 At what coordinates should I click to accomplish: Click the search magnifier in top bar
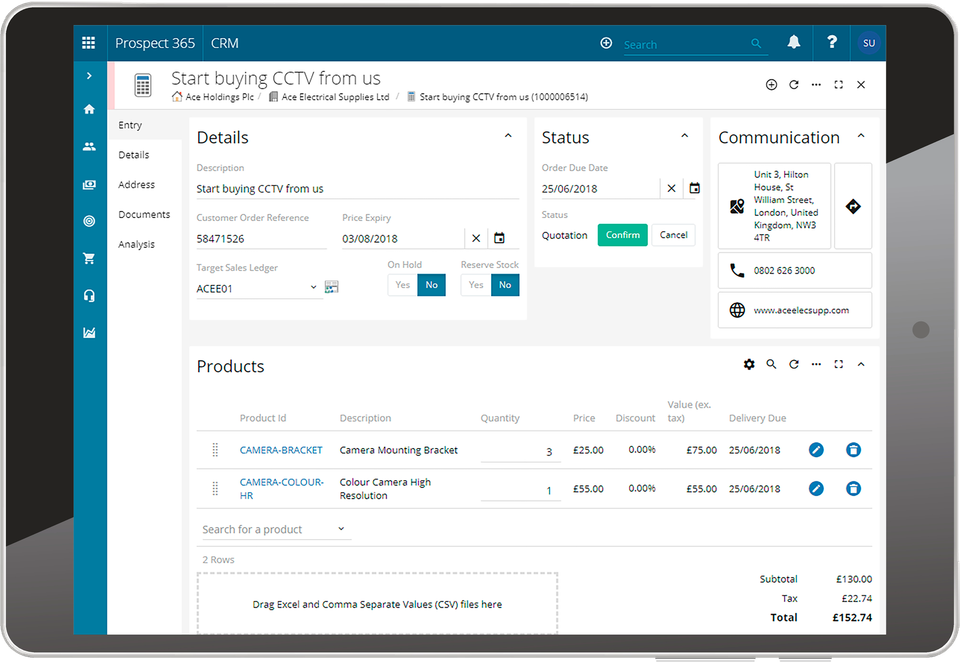[756, 43]
